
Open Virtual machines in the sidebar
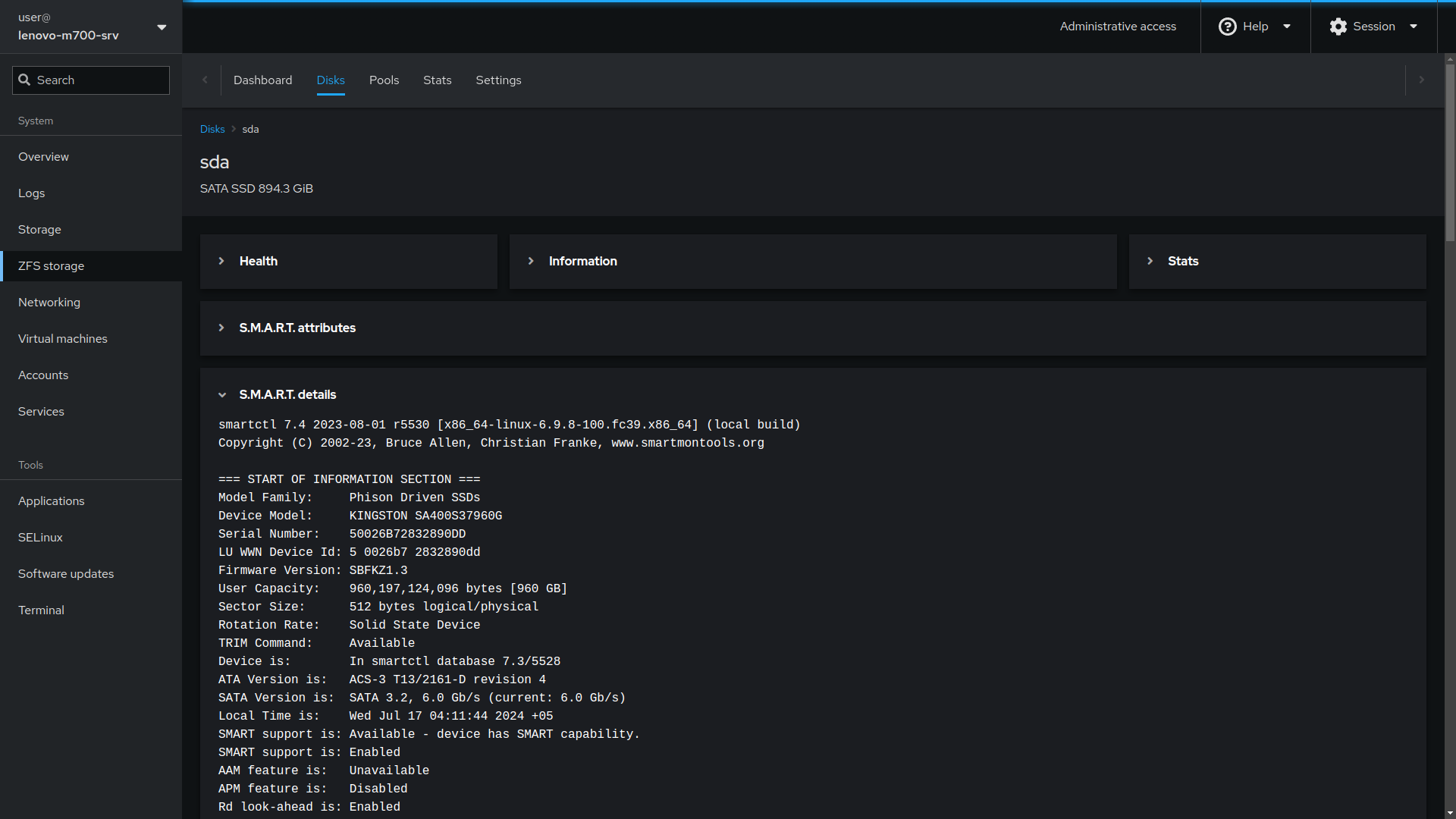point(91,339)
